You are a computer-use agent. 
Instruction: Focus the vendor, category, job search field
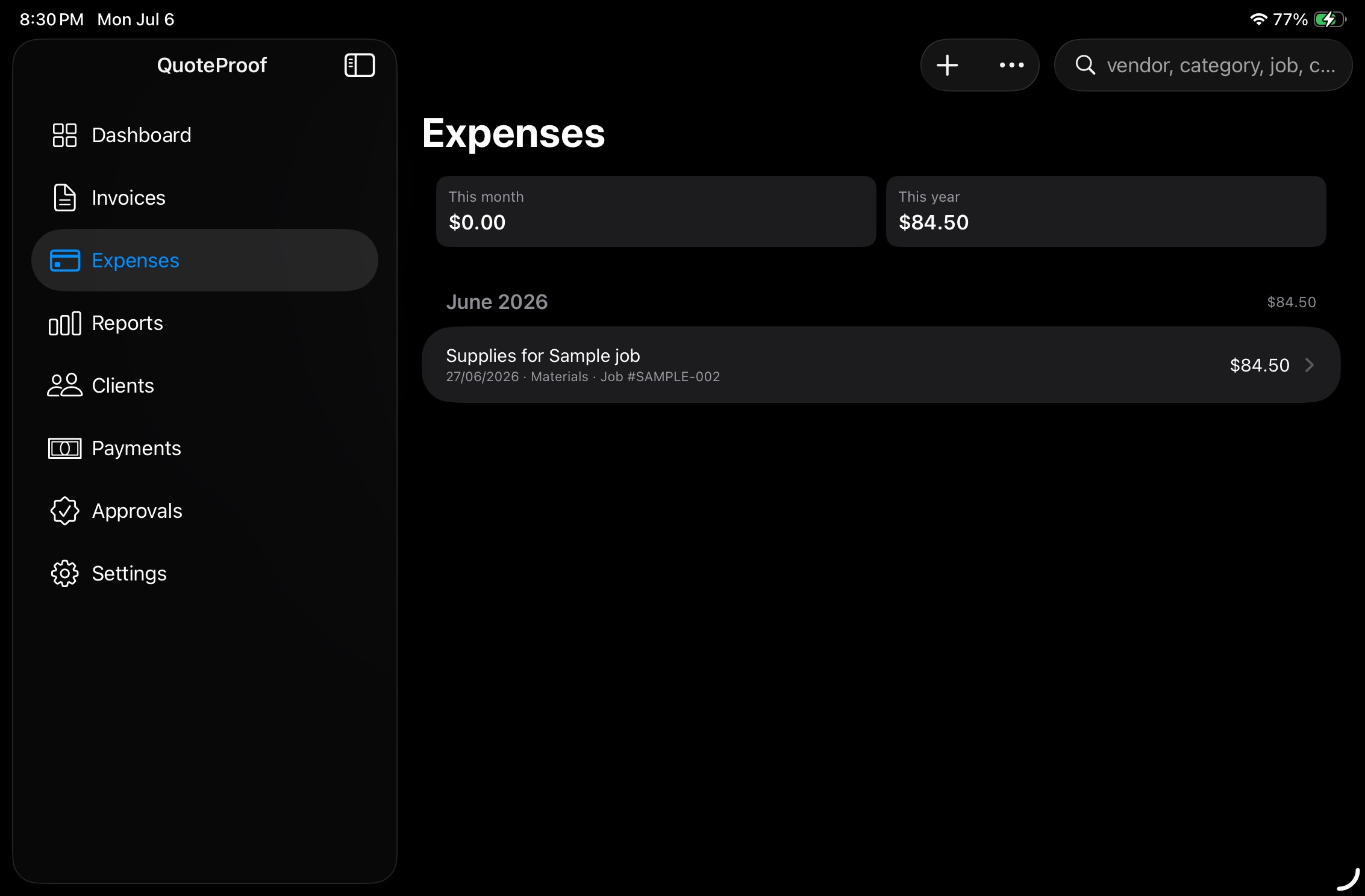pos(1203,65)
